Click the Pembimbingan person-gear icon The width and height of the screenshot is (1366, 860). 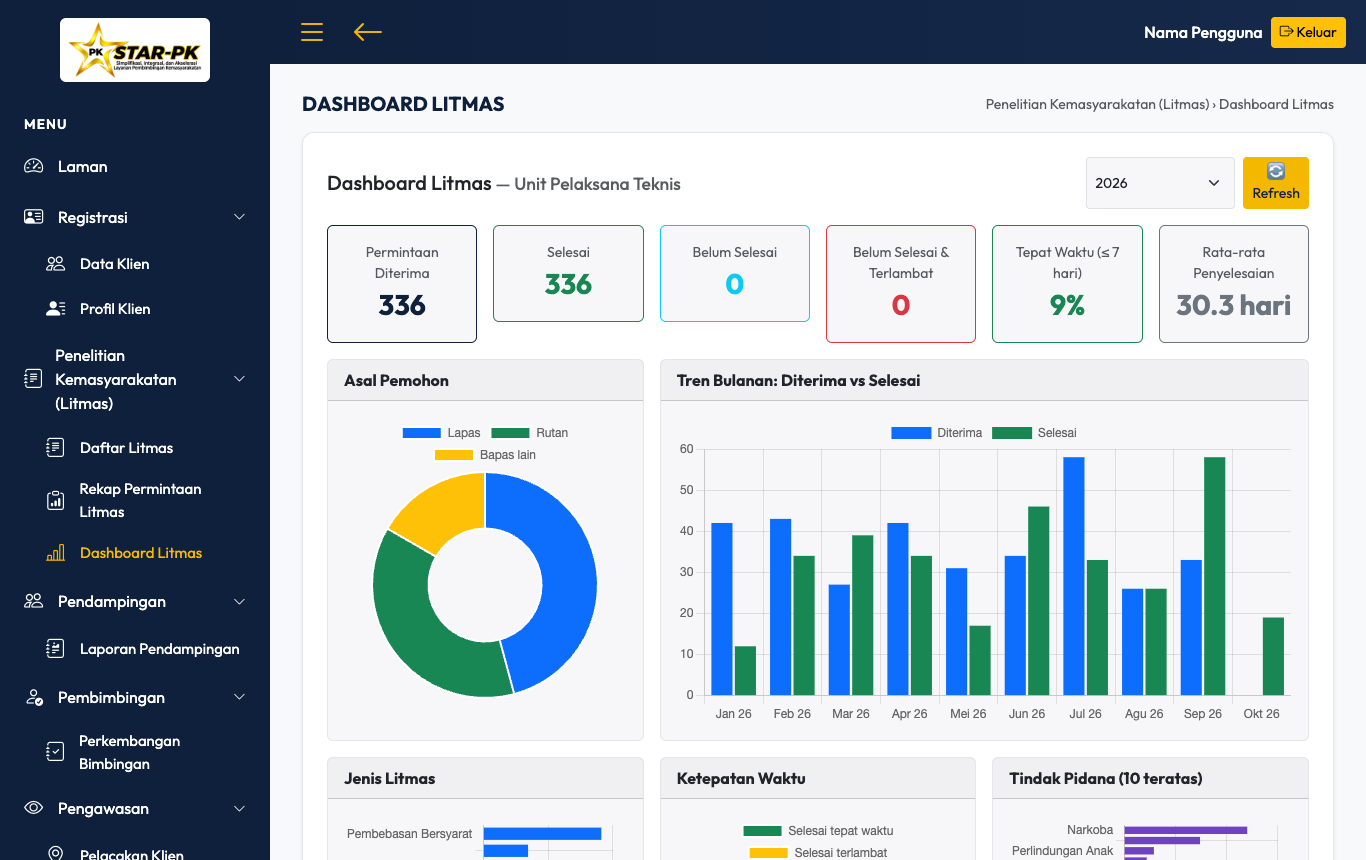[x=34, y=698]
